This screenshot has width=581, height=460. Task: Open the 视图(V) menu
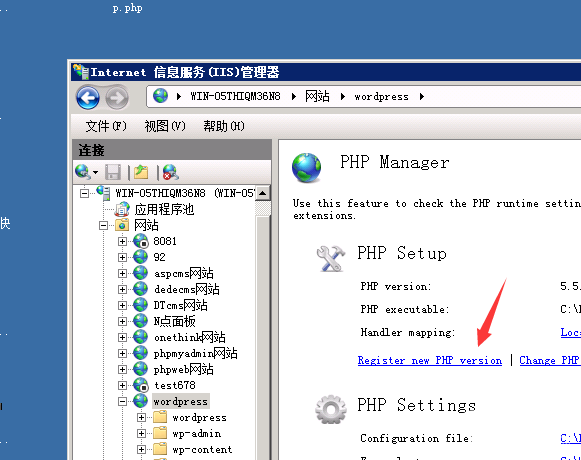pos(165,126)
